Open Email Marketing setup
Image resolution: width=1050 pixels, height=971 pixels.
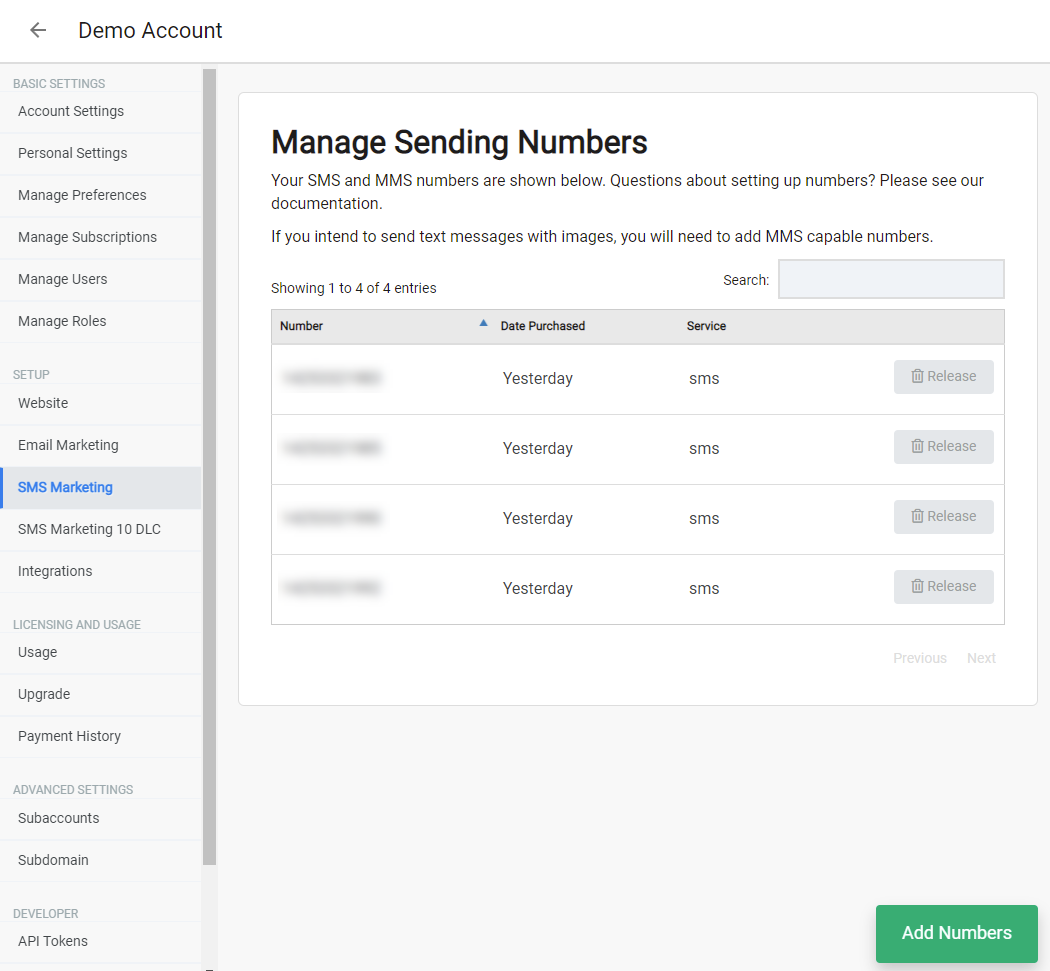pos(100,445)
